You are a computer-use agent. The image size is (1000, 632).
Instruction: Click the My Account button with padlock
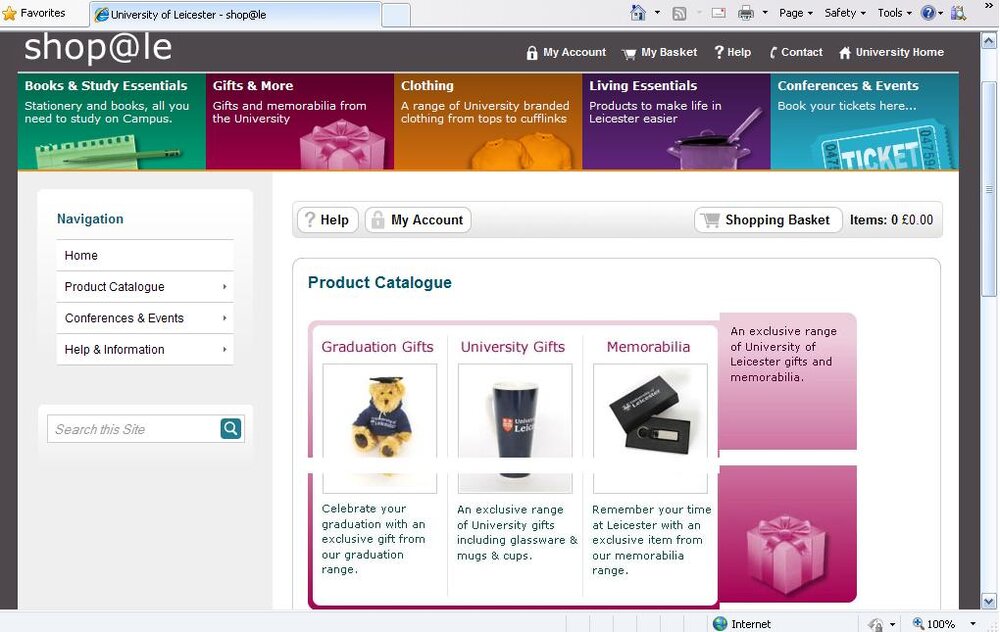click(418, 220)
